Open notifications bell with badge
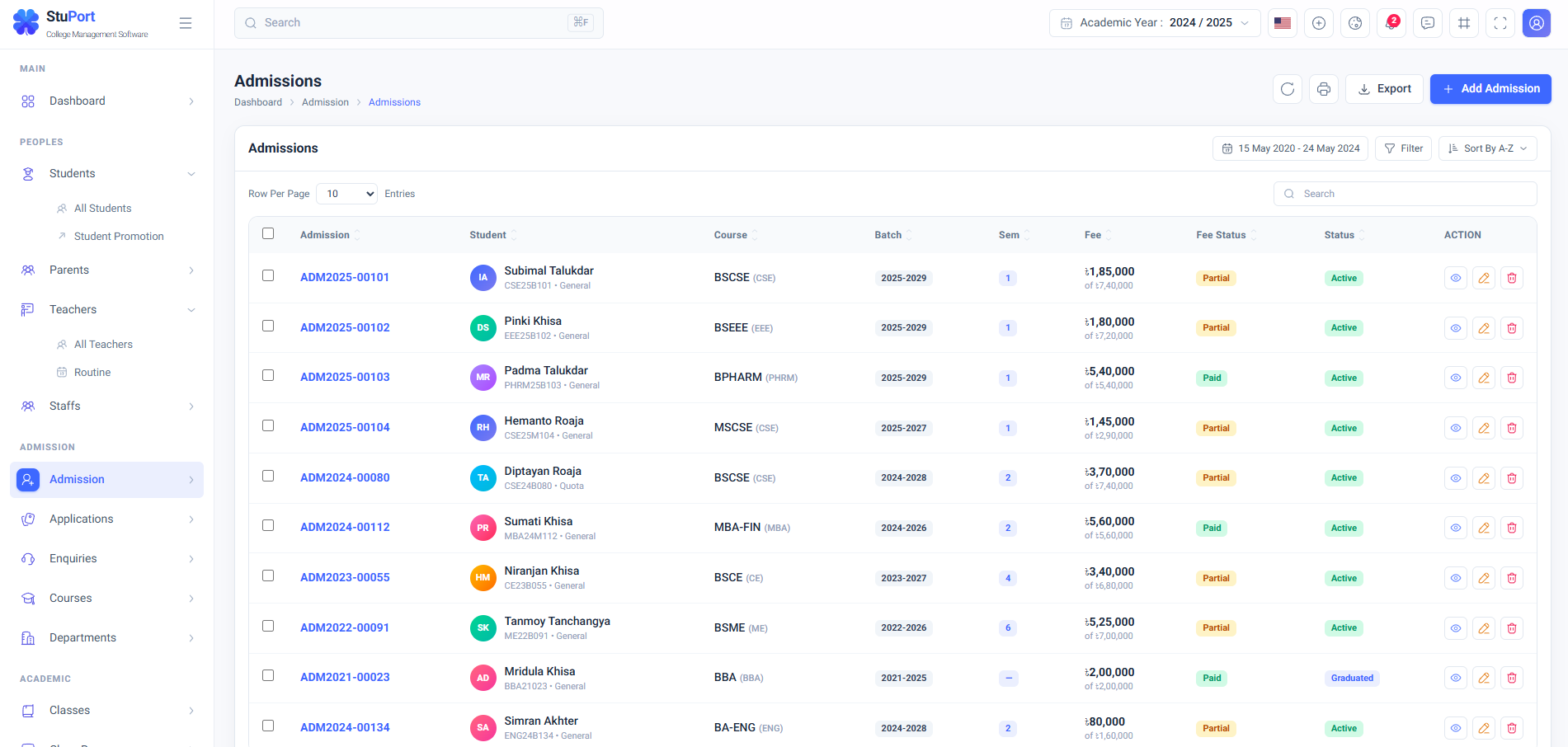The height and width of the screenshot is (747, 1568). point(1391,23)
